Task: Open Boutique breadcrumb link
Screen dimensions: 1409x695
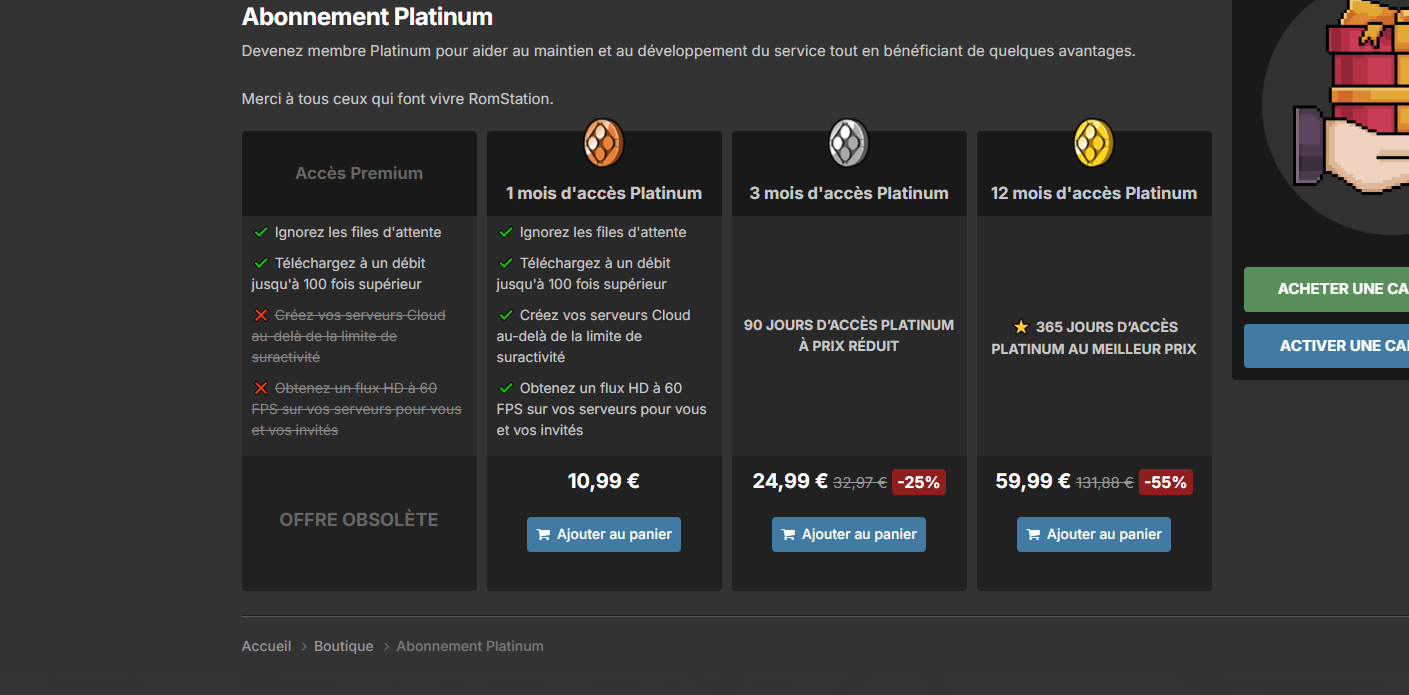Action: (344, 646)
